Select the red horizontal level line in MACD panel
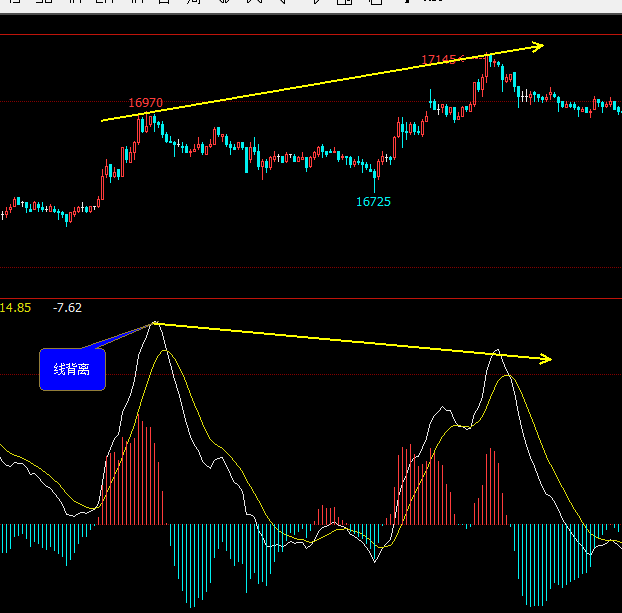622x613 pixels. (300, 375)
